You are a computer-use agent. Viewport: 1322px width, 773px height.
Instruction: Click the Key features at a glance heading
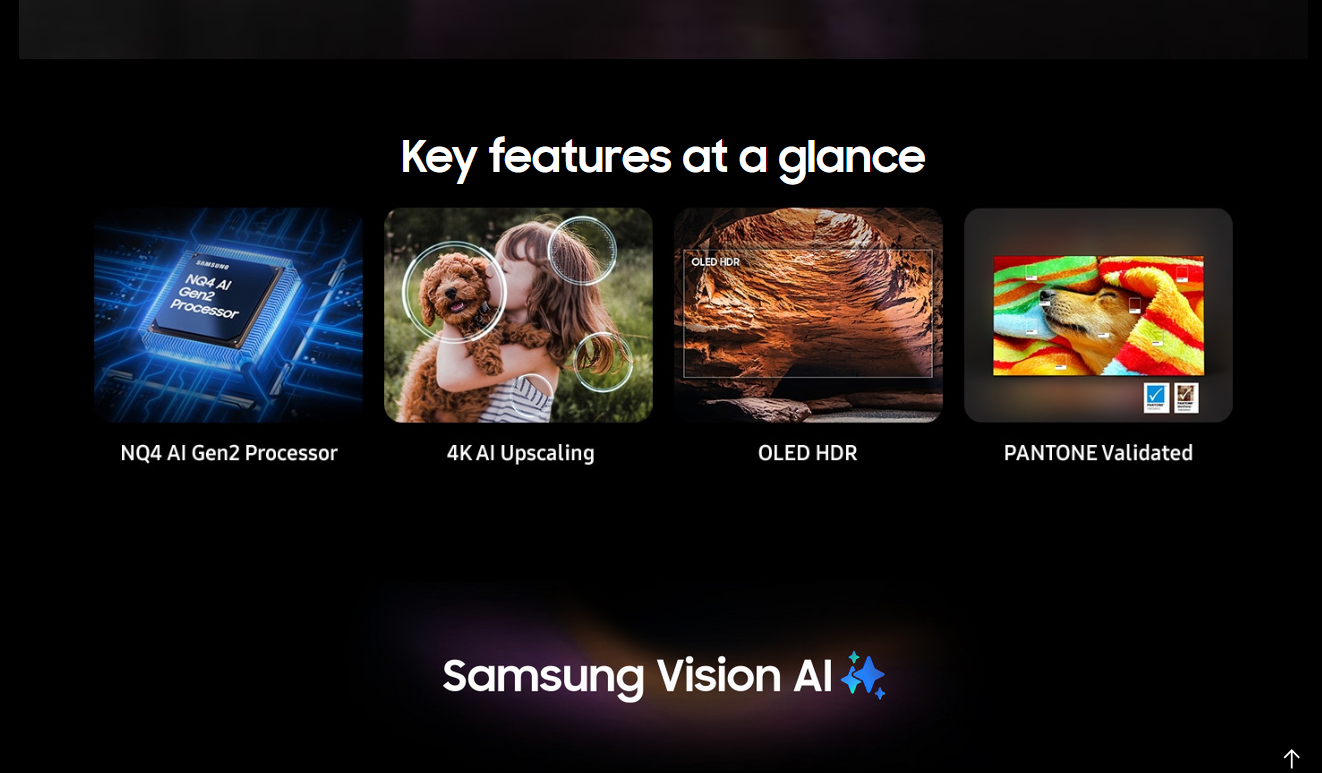coord(662,157)
